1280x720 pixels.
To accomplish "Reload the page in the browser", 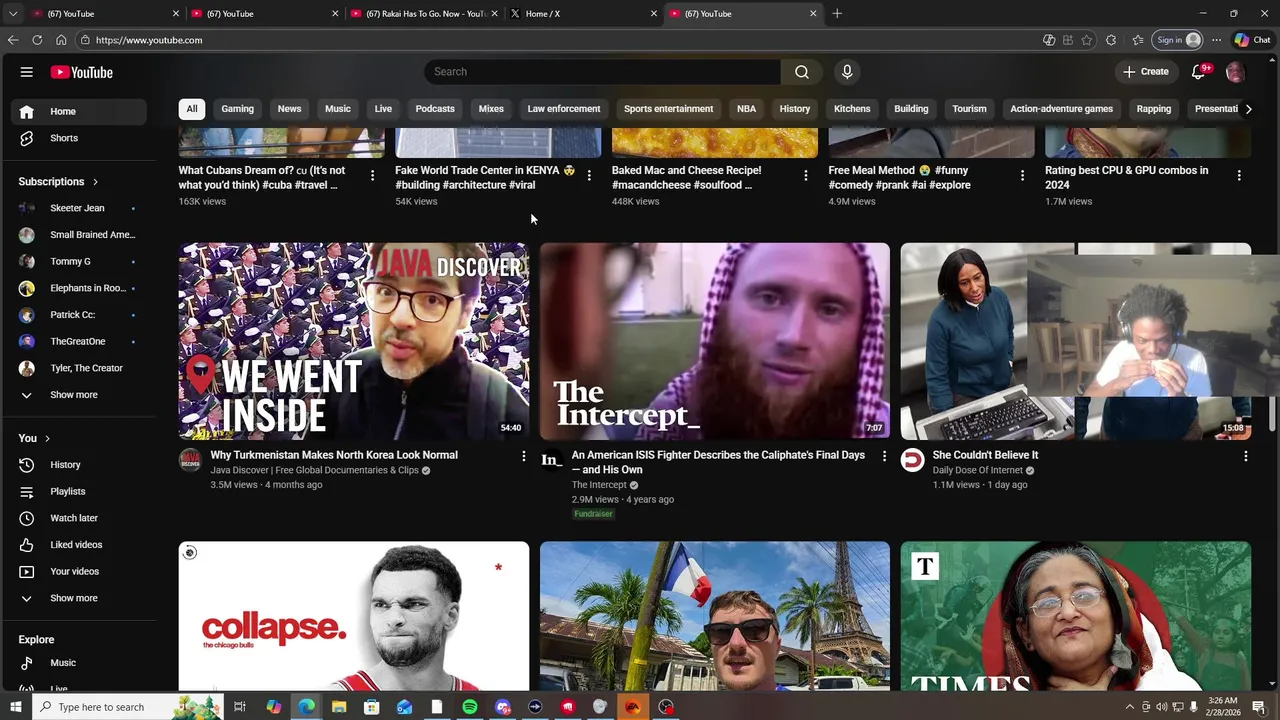I will click(x=37, y=40).
